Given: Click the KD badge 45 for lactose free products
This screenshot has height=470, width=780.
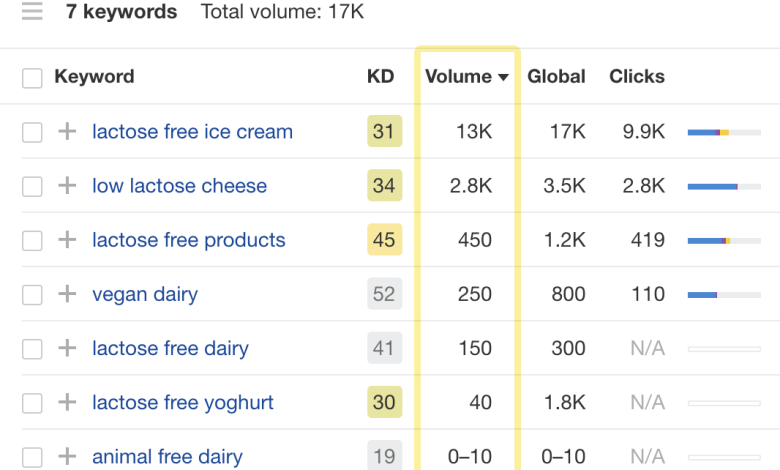Looking at the screenshot, I should click(384, 240).
